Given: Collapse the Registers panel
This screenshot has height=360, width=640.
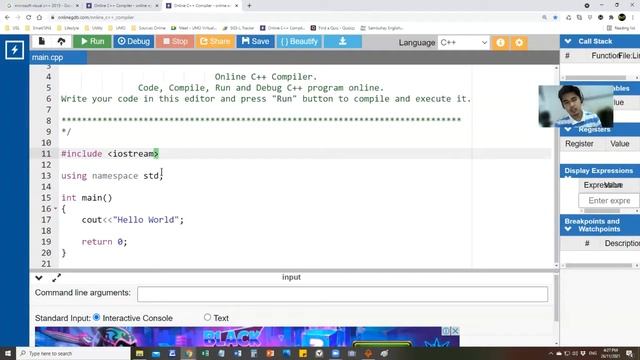Looking at the screenshot, I should pos(568,129).
